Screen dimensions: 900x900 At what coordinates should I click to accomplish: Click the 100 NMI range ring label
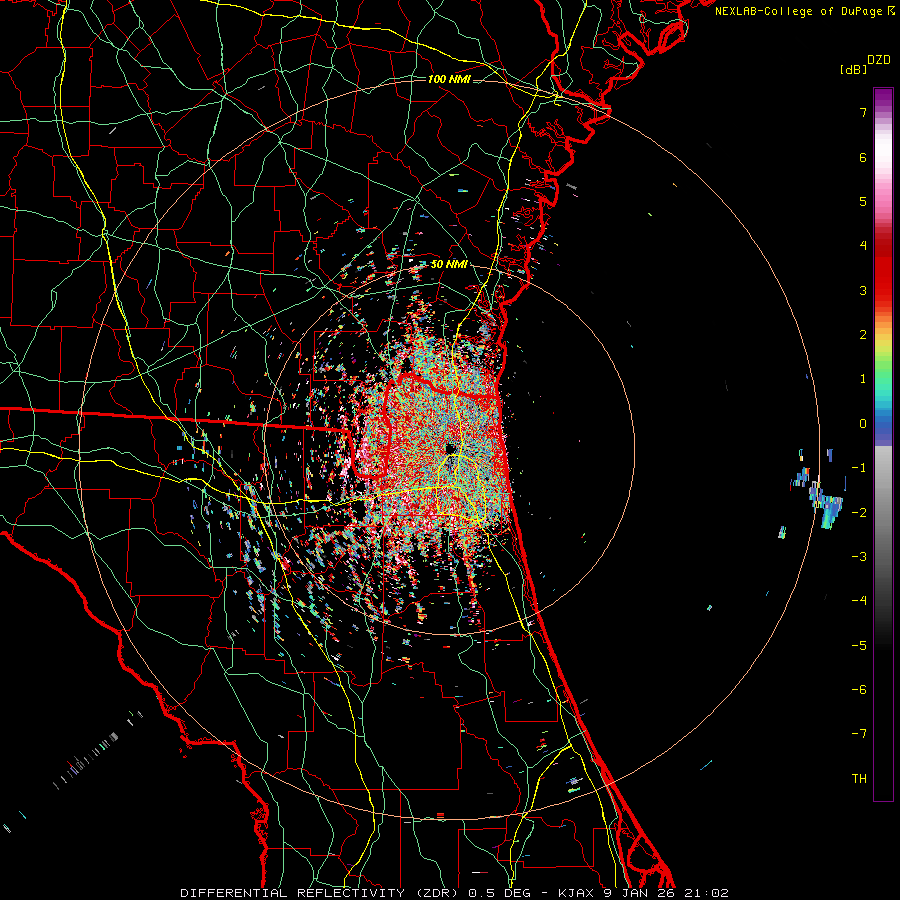[x=449, y=79]
